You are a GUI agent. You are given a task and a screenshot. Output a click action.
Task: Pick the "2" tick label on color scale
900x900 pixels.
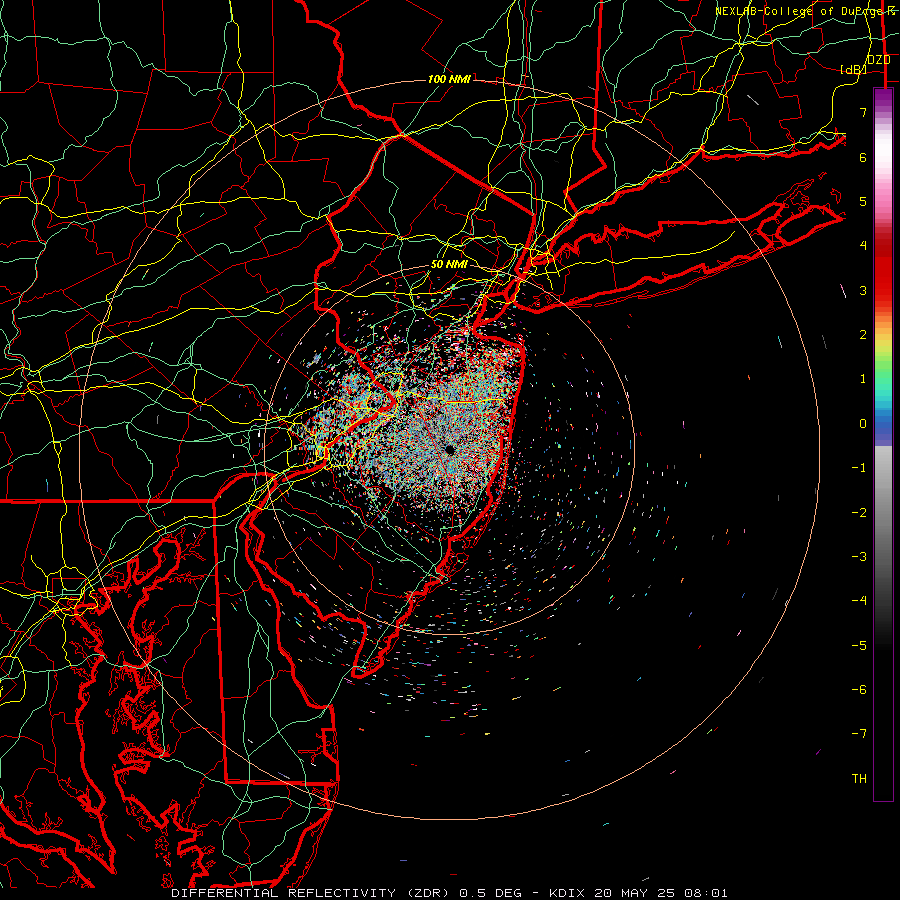[x=863, y=335]
